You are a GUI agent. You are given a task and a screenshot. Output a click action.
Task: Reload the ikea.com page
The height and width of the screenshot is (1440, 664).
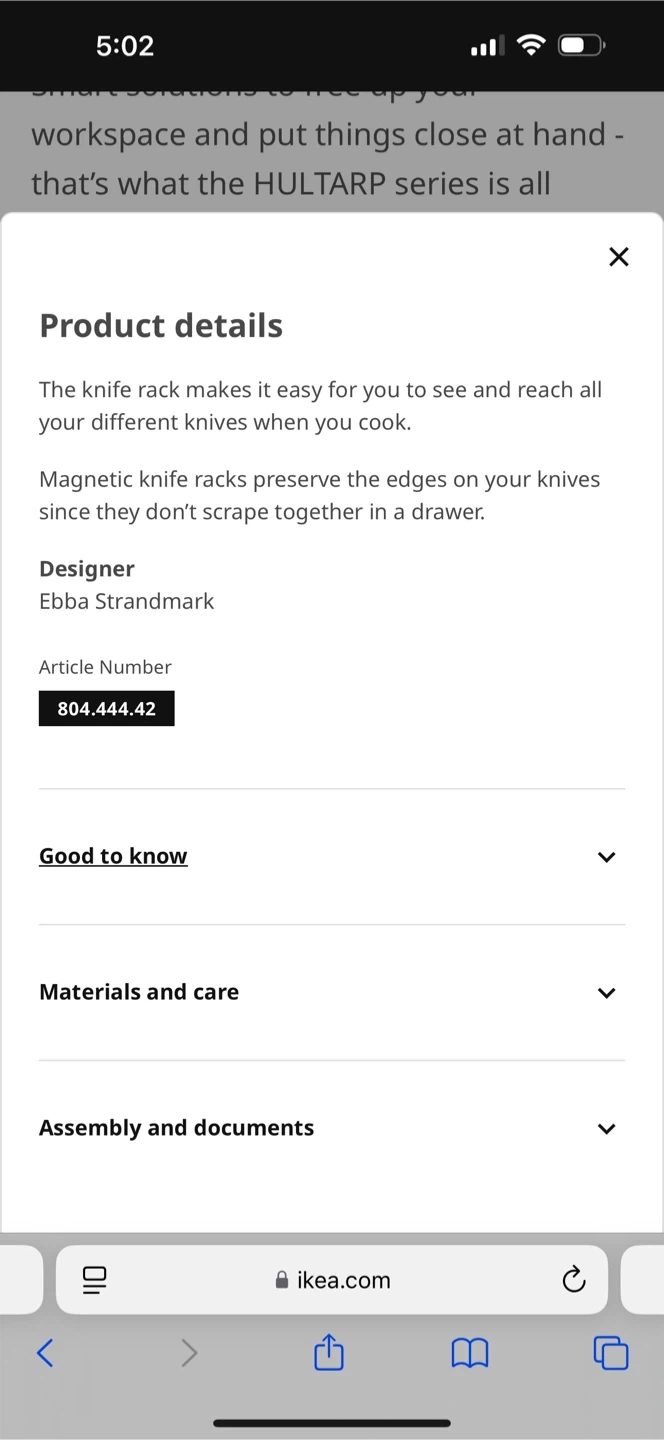coord(573,1280)
